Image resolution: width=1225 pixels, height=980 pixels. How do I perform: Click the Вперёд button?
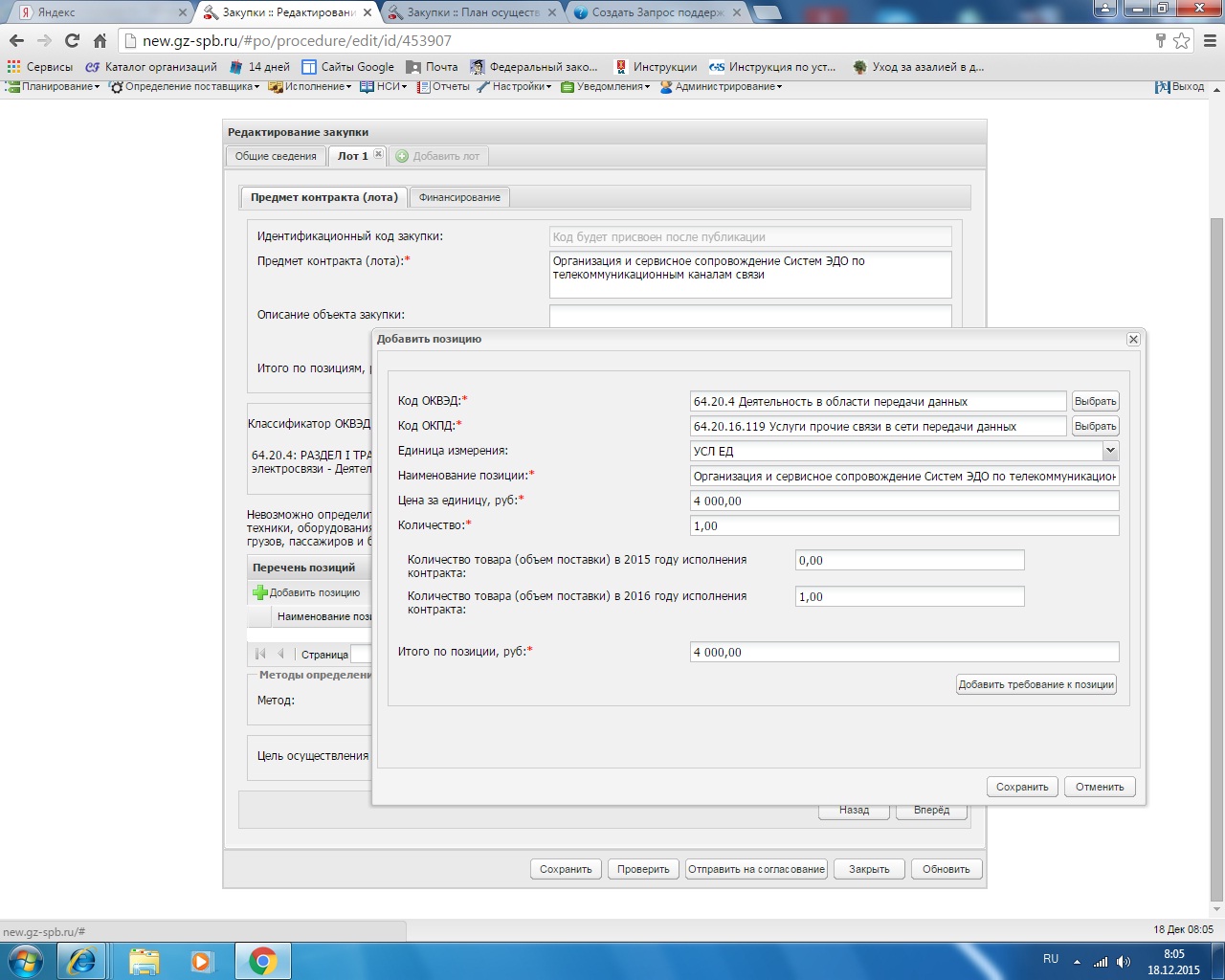(931, 810)
